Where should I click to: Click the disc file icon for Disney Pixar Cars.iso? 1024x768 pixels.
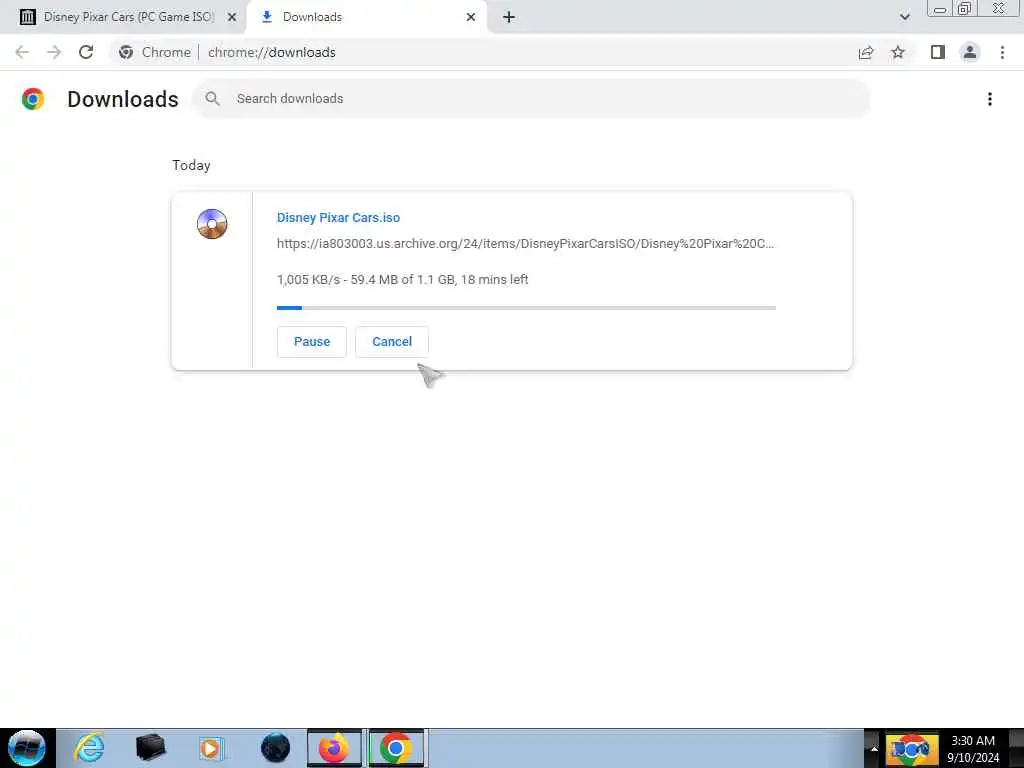click(212, 224)
